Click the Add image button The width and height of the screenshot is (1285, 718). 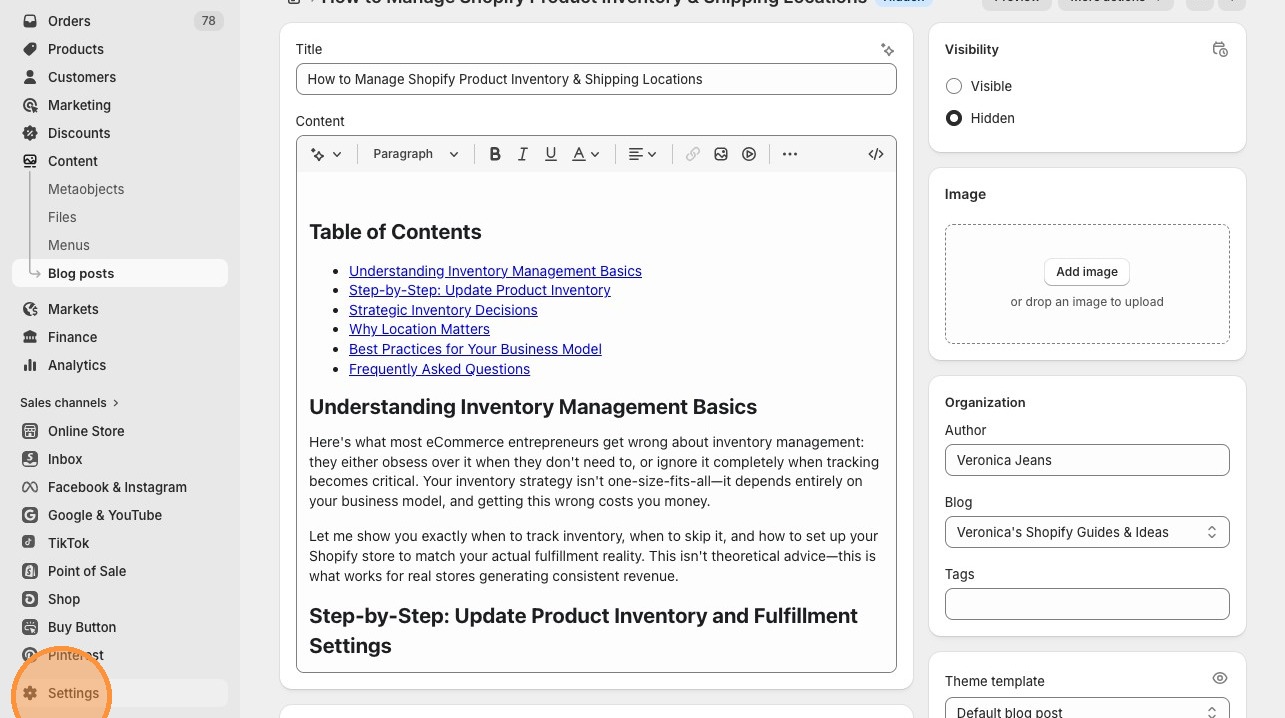(x=1086, y=272)
